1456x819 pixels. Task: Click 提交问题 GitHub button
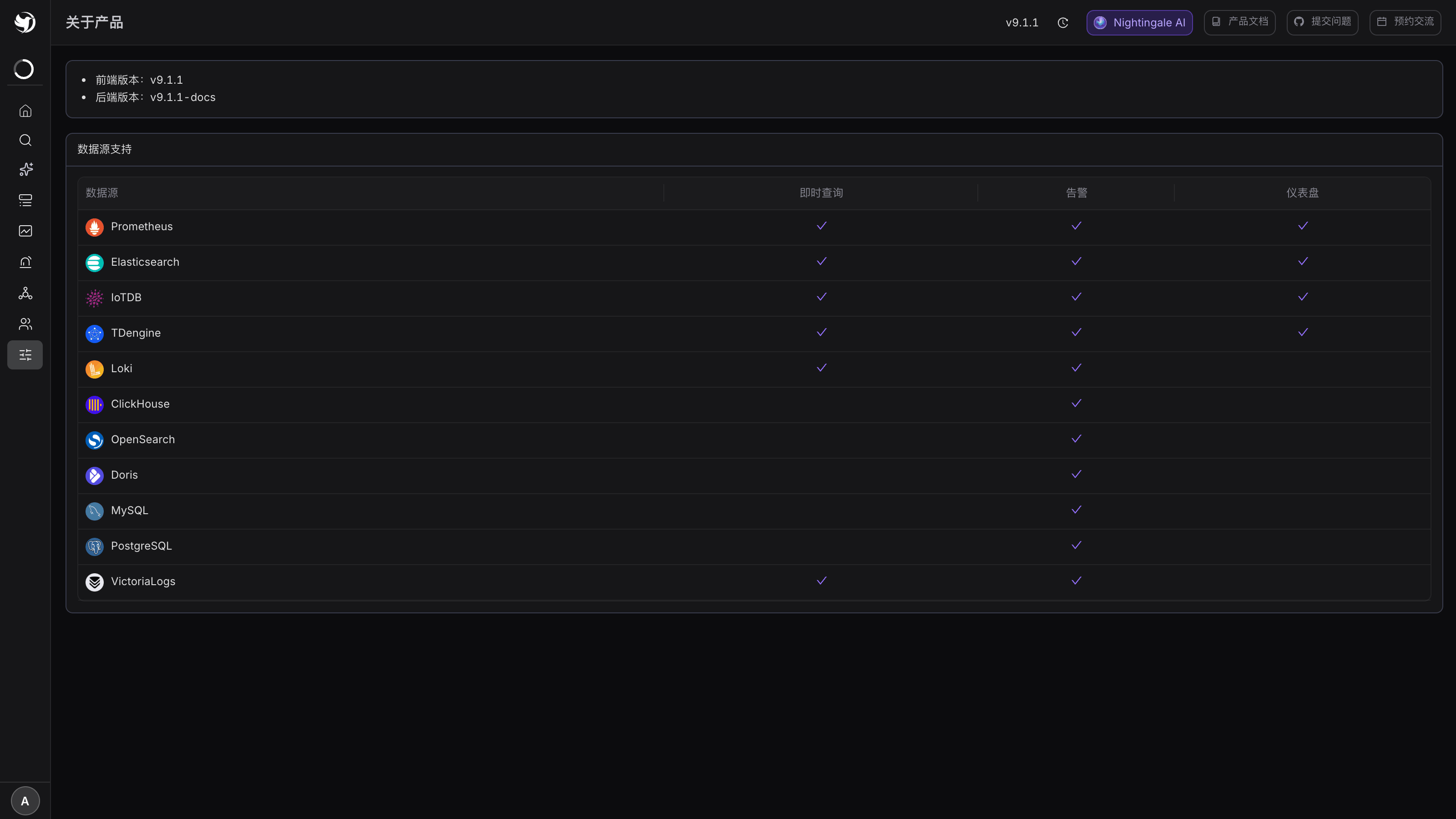(x=1323, y=23)
